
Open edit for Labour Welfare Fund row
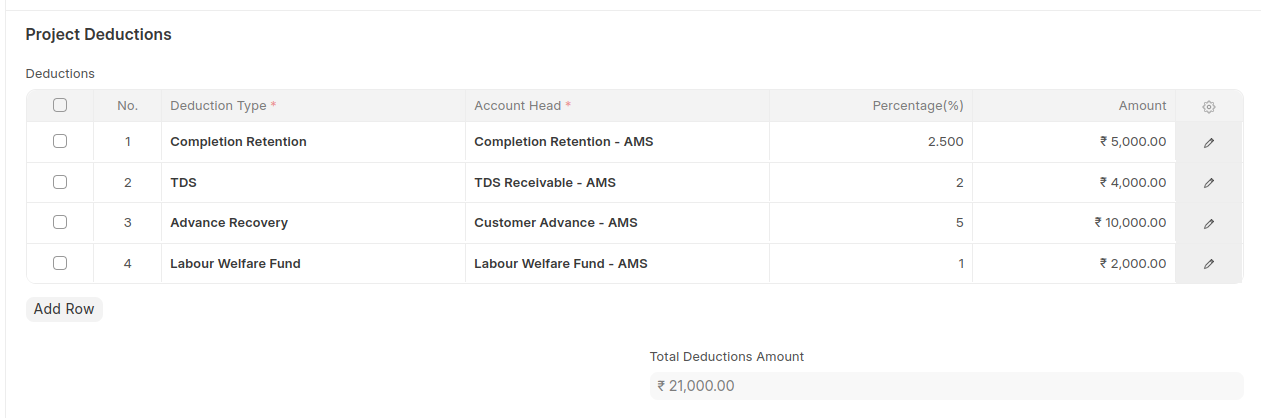(1209, 264)
